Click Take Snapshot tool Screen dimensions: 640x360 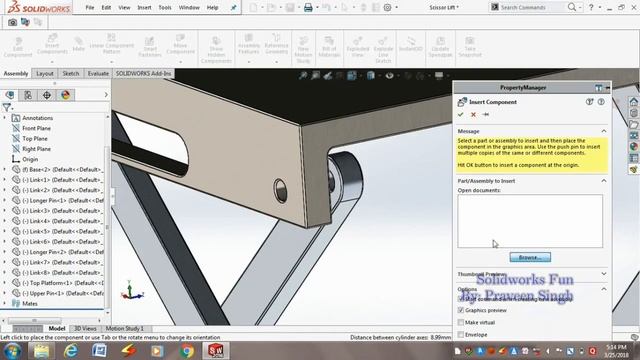click(470, 47)
